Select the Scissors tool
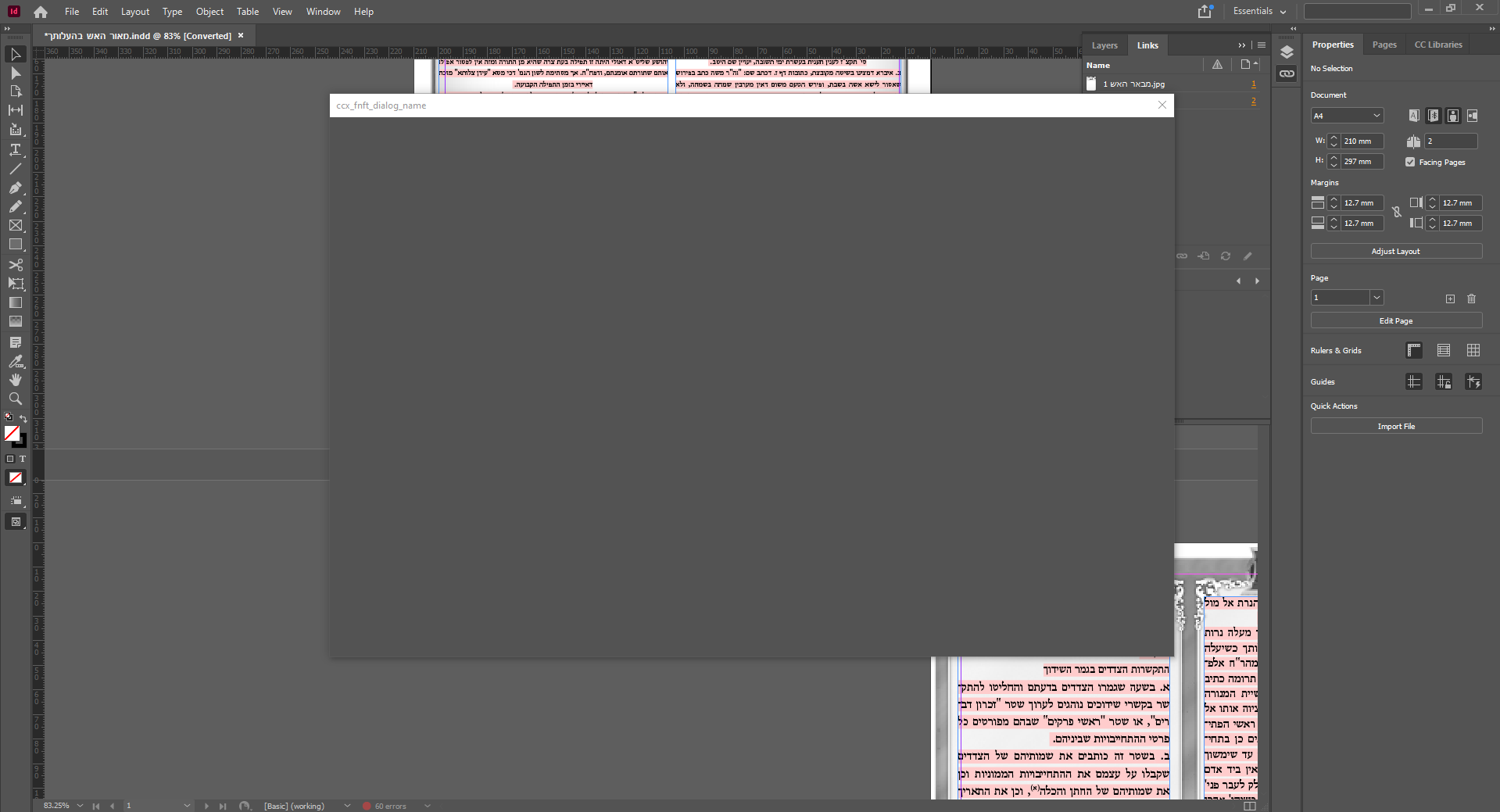 coord(15,265)
